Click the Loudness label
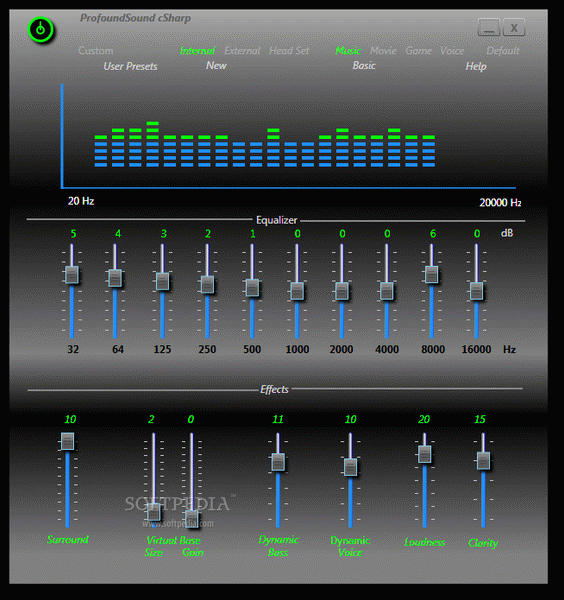The width and height of the screenshot is (564, 600). (425, 542)
